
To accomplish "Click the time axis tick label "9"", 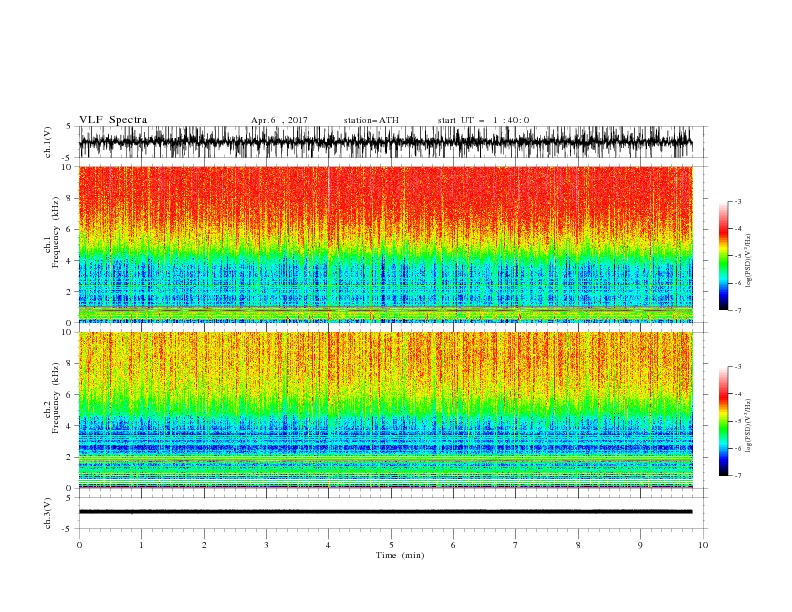I will pyautogui.click(x=640, y=545).
